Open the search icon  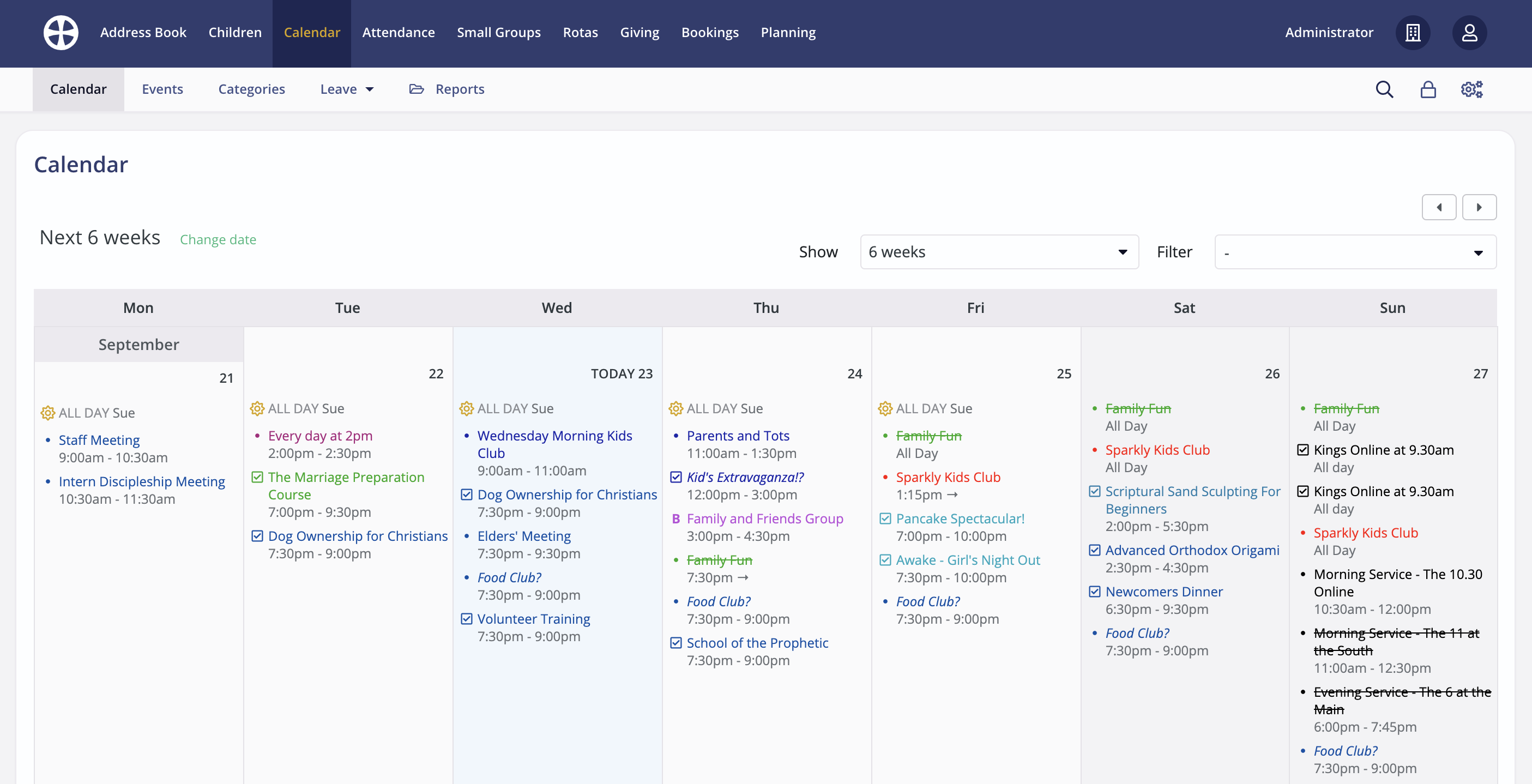[1384, 89]
